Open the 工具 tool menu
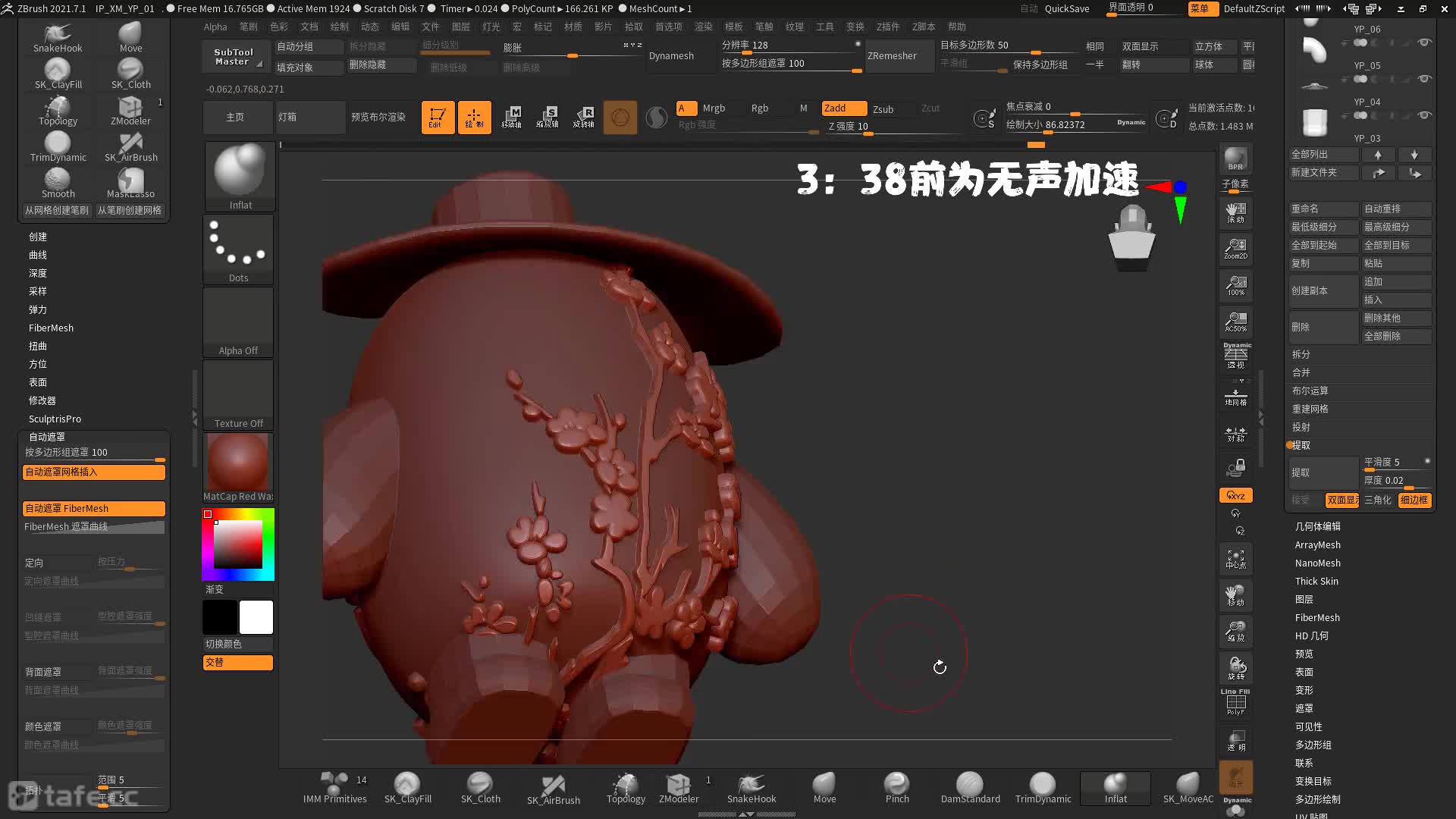 click(x=824, y=27)
